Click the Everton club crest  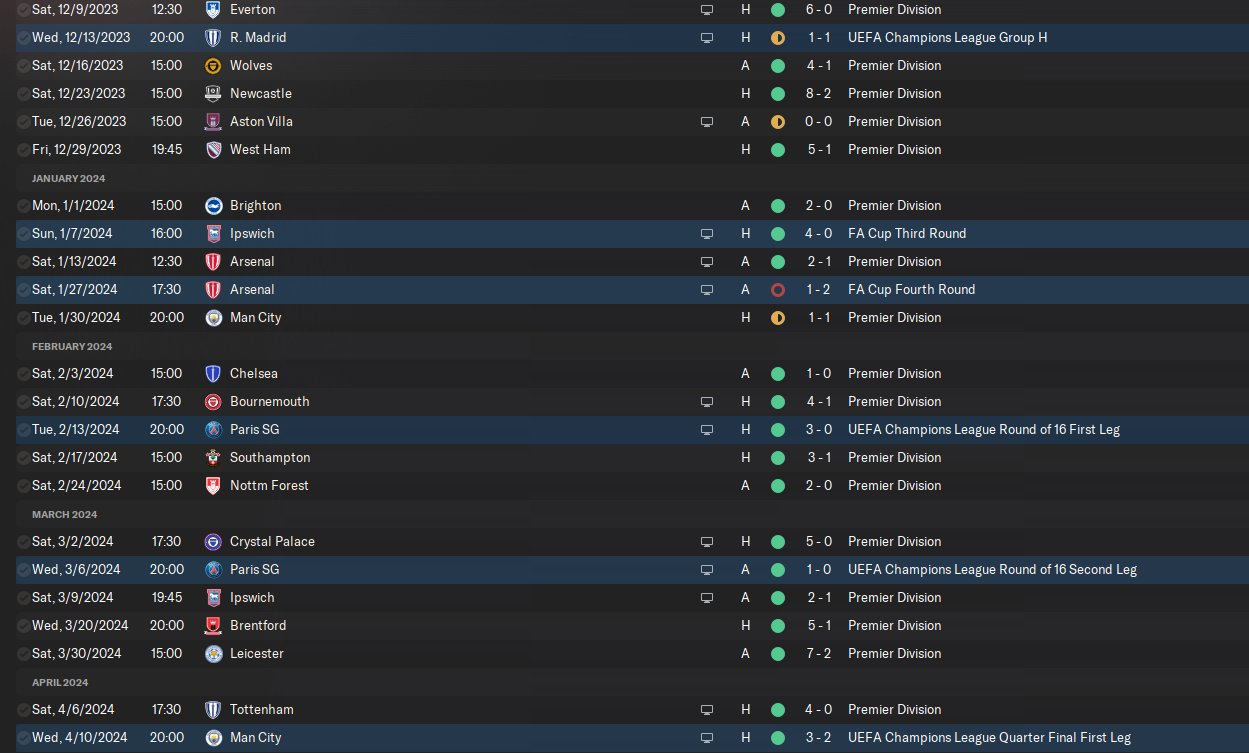tap(213, 10)
